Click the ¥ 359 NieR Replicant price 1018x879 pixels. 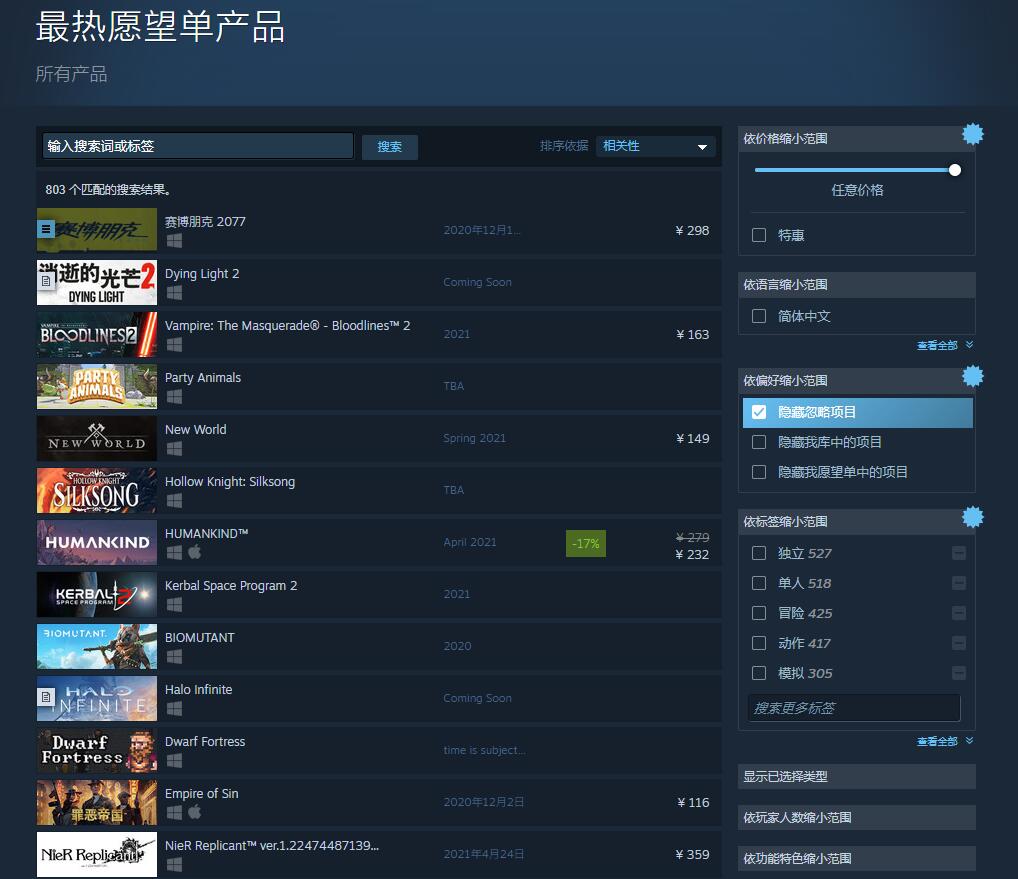point(692,854)
